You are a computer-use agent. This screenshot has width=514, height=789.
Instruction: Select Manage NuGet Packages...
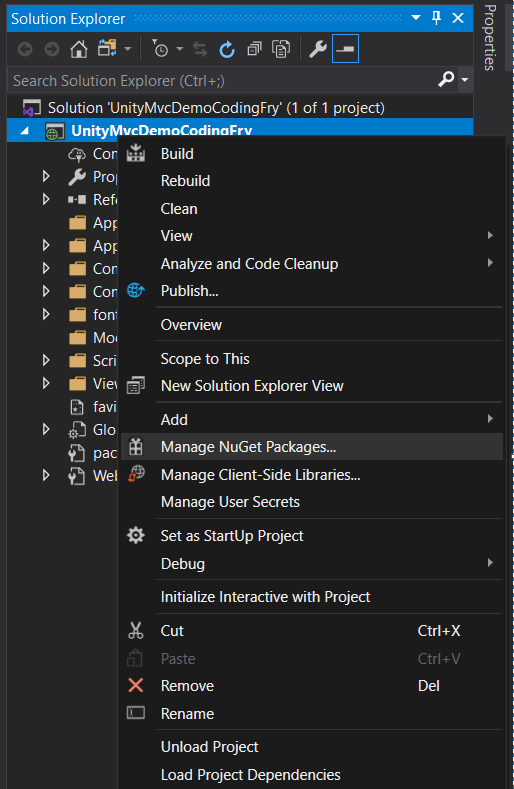tap(312, 447)
